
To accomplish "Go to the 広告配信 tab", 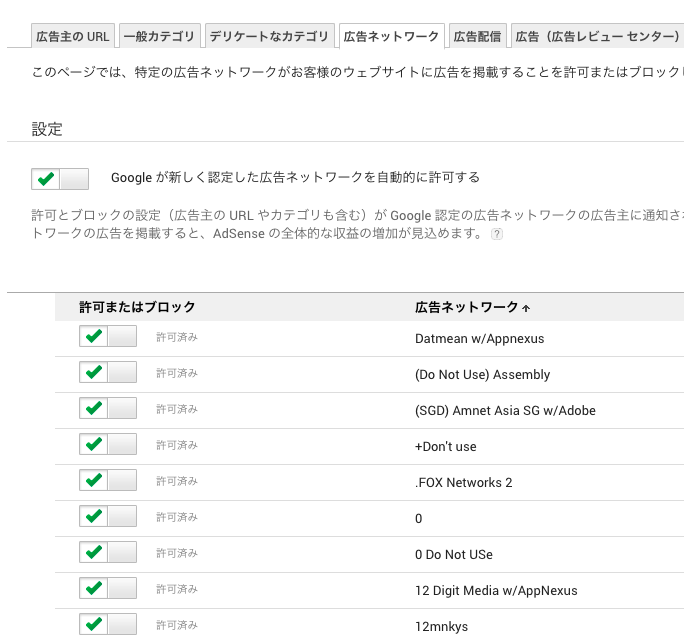I will click(x=478, y=36).
